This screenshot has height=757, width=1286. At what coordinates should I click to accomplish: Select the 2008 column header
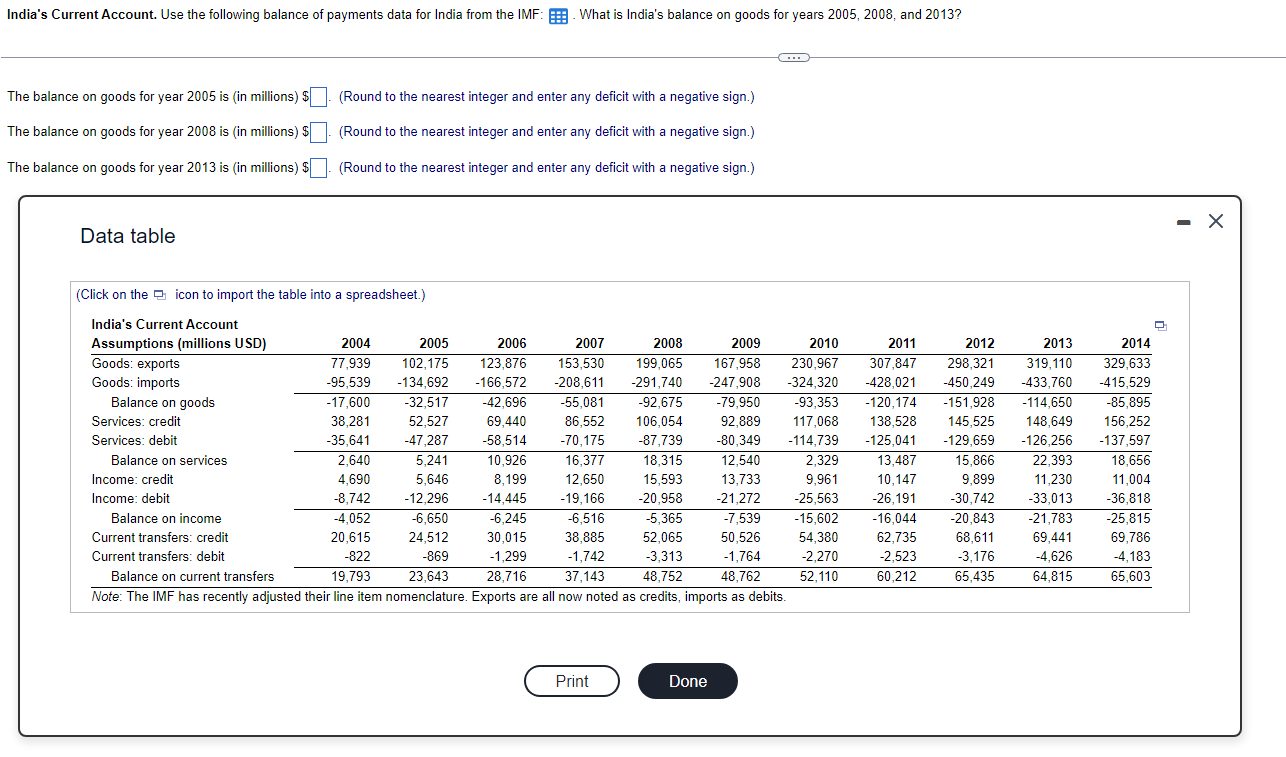point(668,344)
